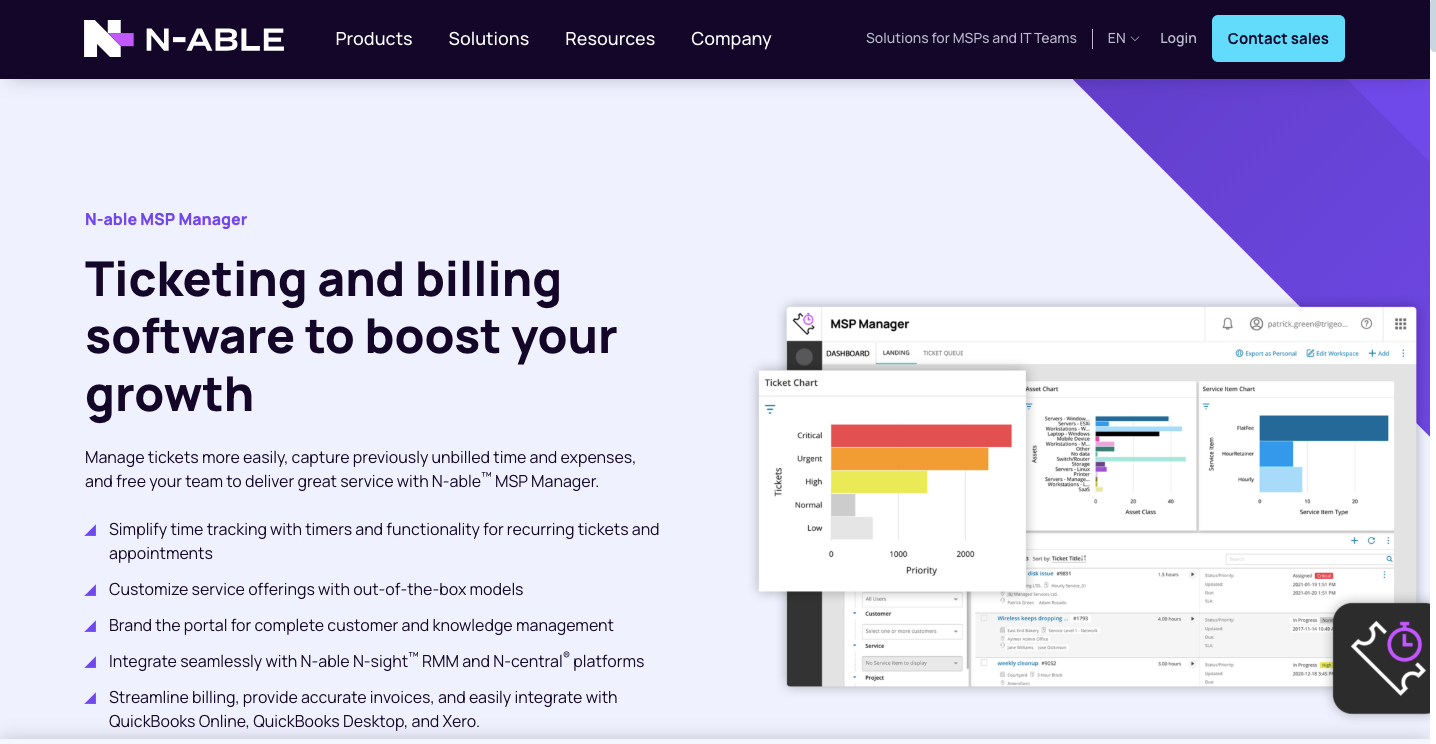Start timer on the weekly cleanup ticket
1436x744 pixels.
pyautogui.click(x=1192, y=663)
